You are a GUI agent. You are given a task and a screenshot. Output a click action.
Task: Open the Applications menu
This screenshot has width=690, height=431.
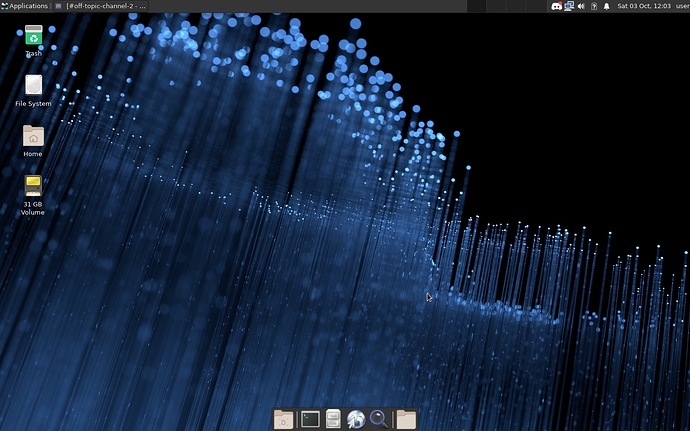tap(28, 6)
